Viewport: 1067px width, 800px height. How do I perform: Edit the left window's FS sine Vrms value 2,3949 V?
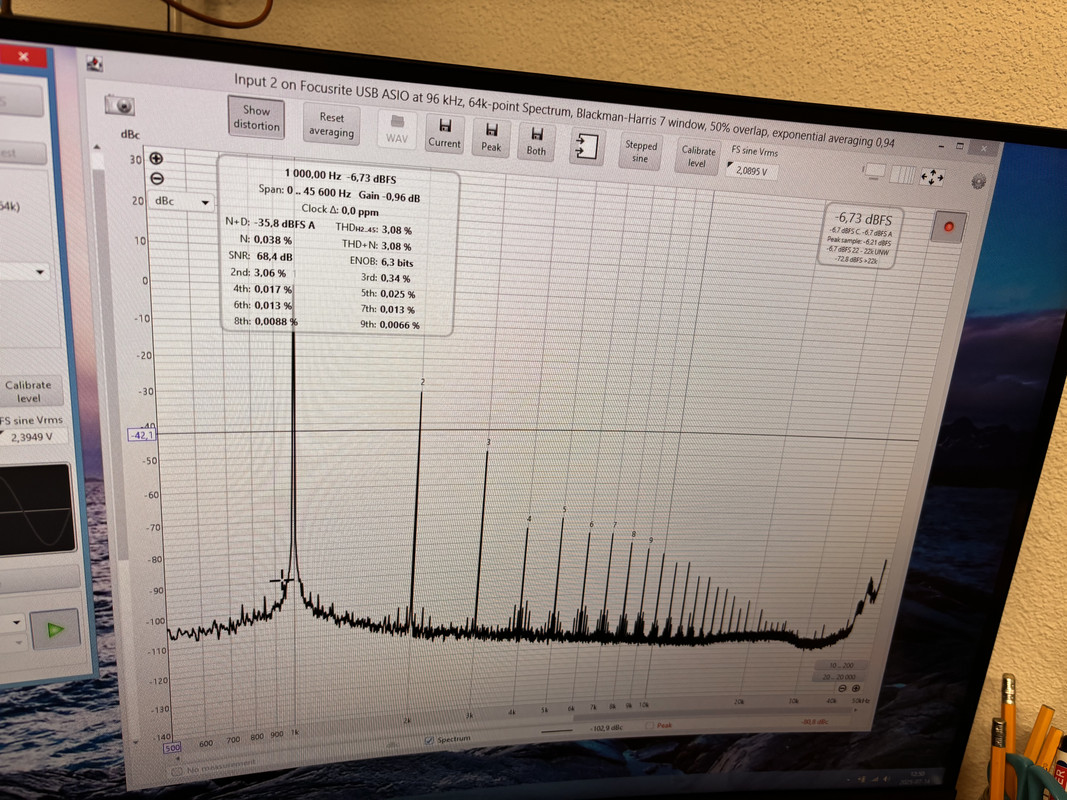click(32, 437)
